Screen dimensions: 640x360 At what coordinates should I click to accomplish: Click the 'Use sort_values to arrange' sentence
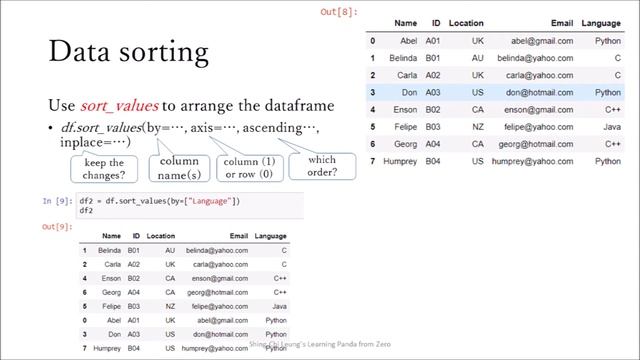point(191,106)
